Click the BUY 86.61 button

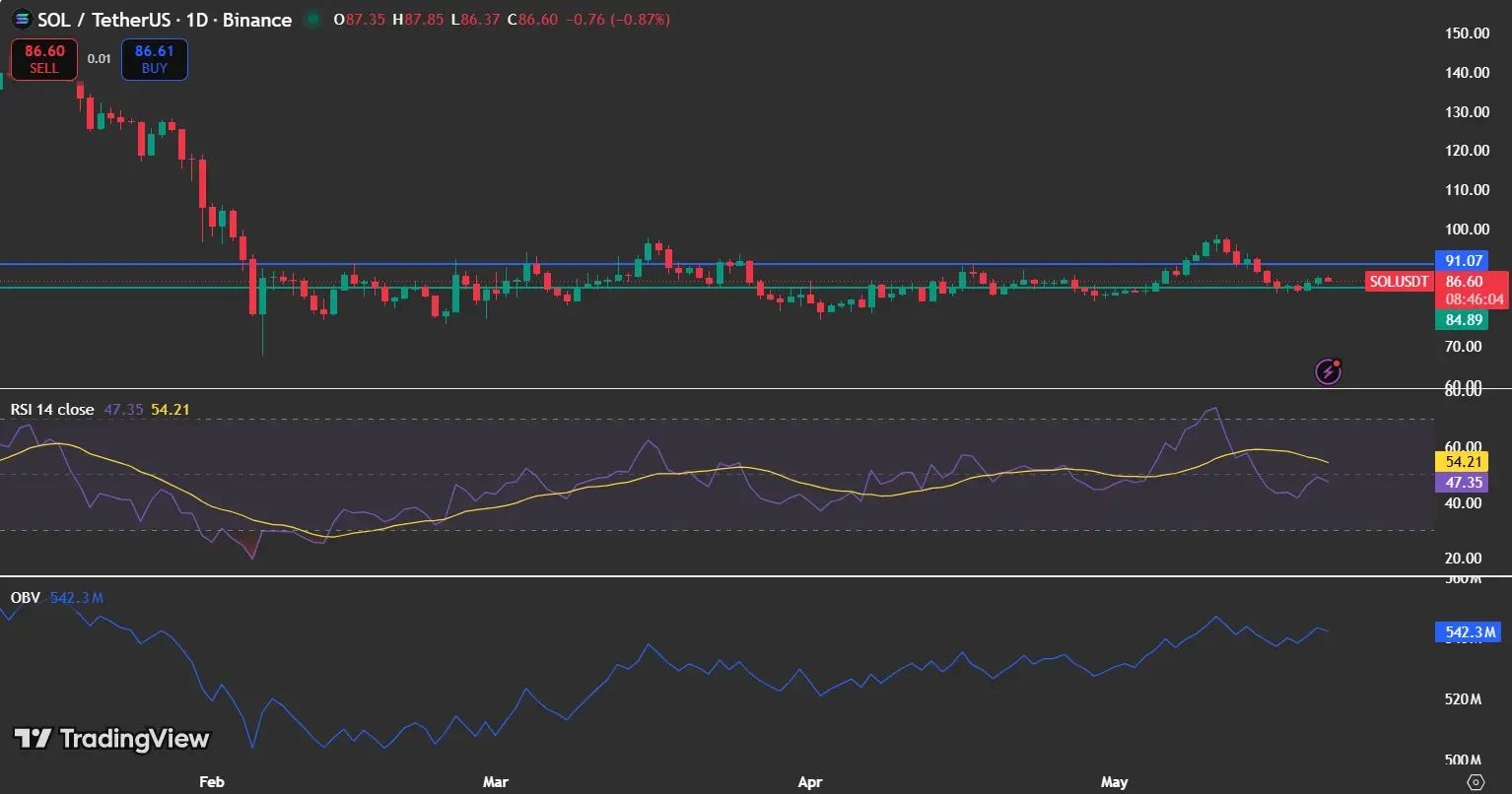coord(155,59)
